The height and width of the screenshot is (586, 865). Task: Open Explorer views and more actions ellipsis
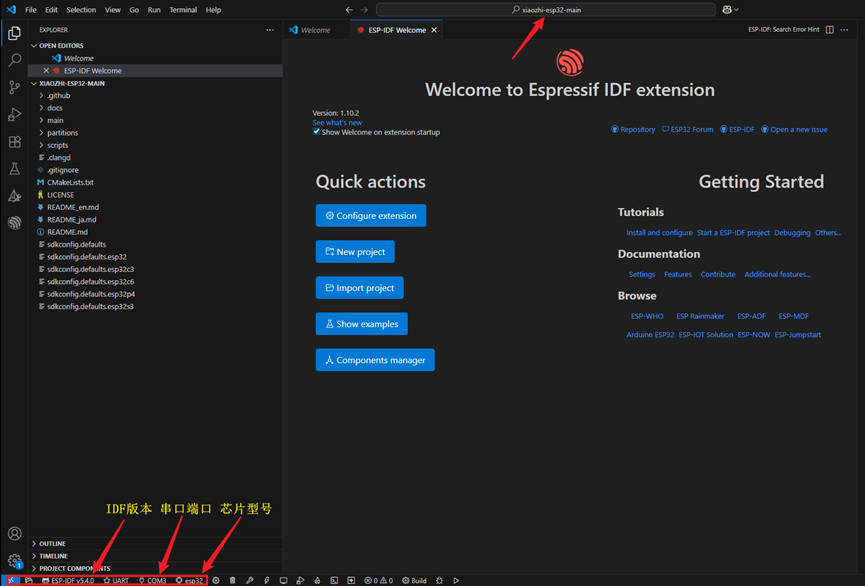(x=270, y=30)
